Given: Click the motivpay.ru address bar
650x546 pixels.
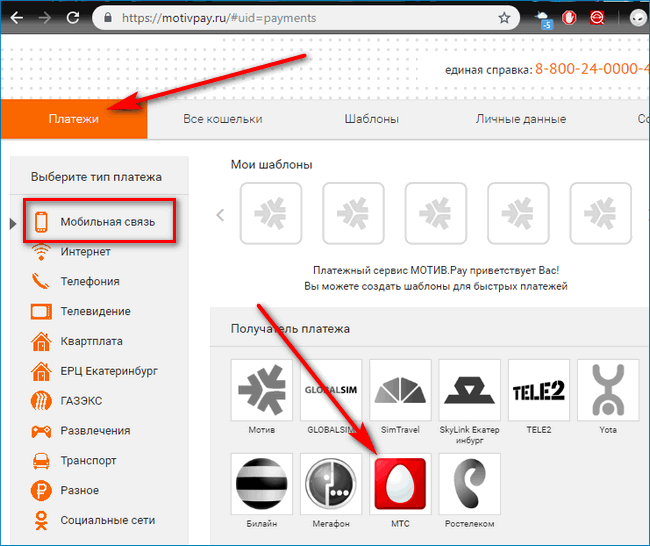Looking at the screenshot, I should coord(306,18).
